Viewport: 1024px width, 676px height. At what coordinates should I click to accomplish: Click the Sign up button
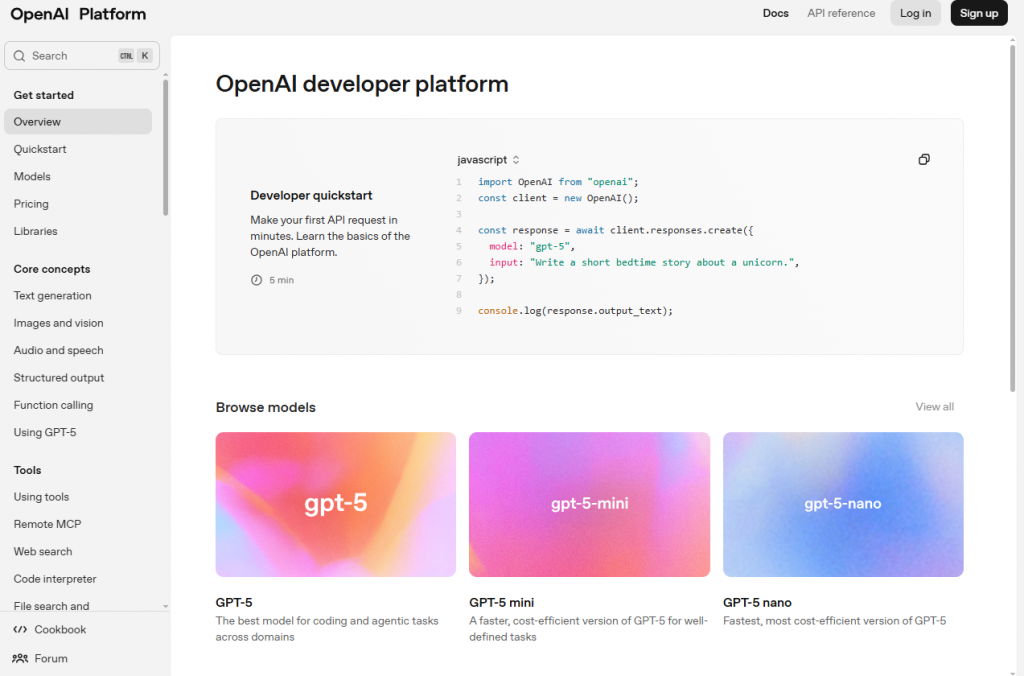pos(978,13)
